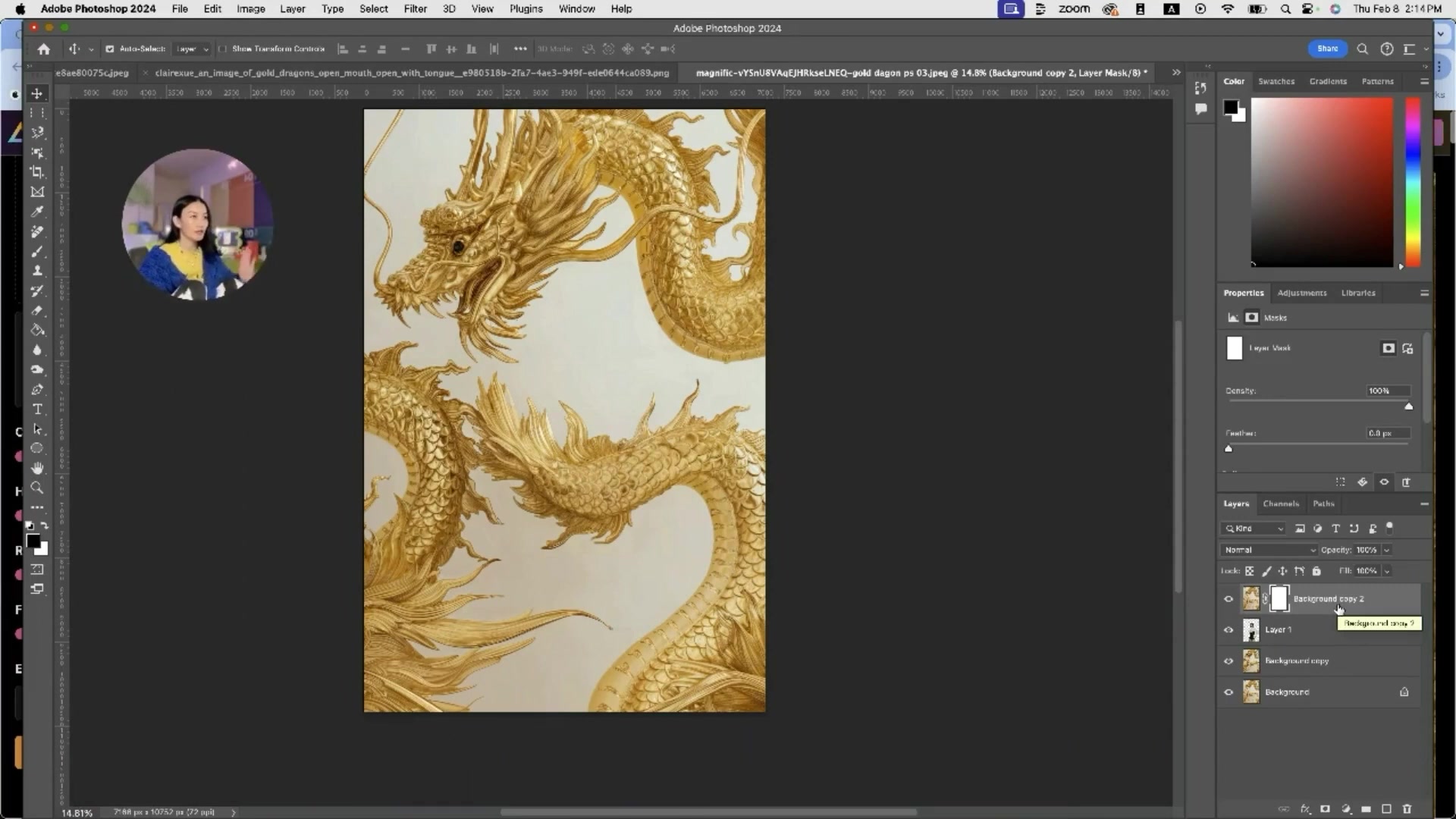Hide the Background copy layer
This screenshot has width=1456, height=819.
(1228, 661)
